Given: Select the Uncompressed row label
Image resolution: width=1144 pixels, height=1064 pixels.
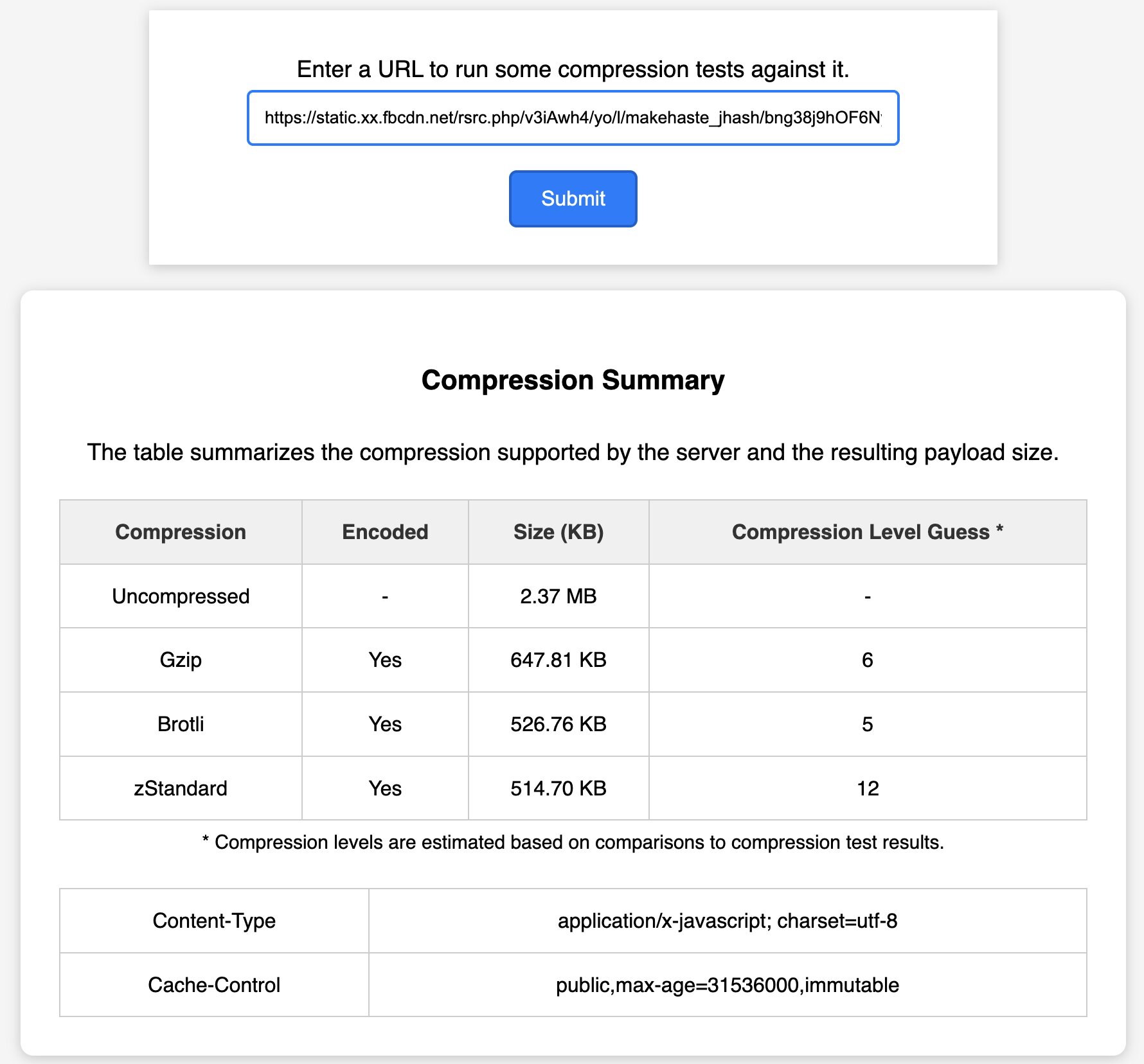Looking at the screenshot, I should pyautogui.click(x=180, y=596).
